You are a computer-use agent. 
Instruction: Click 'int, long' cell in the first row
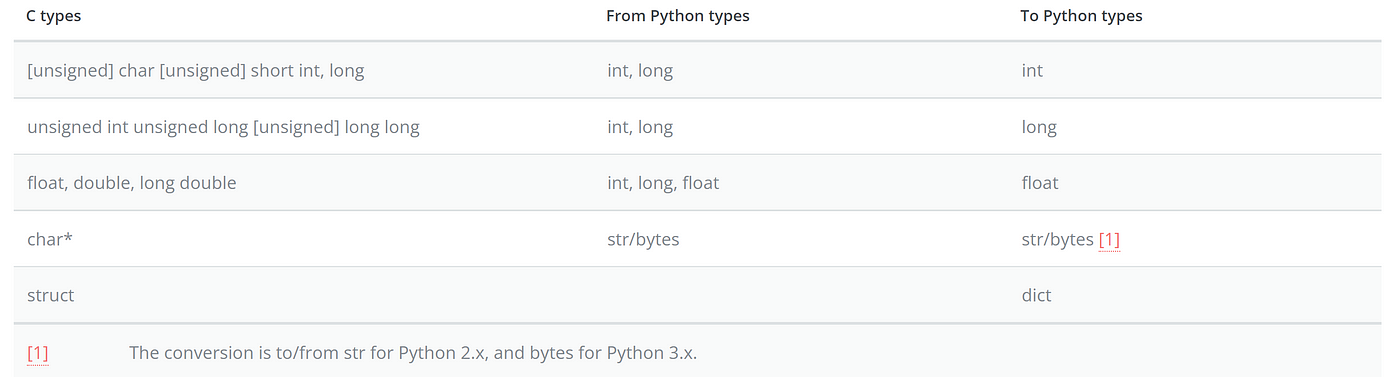pos(640,71)
